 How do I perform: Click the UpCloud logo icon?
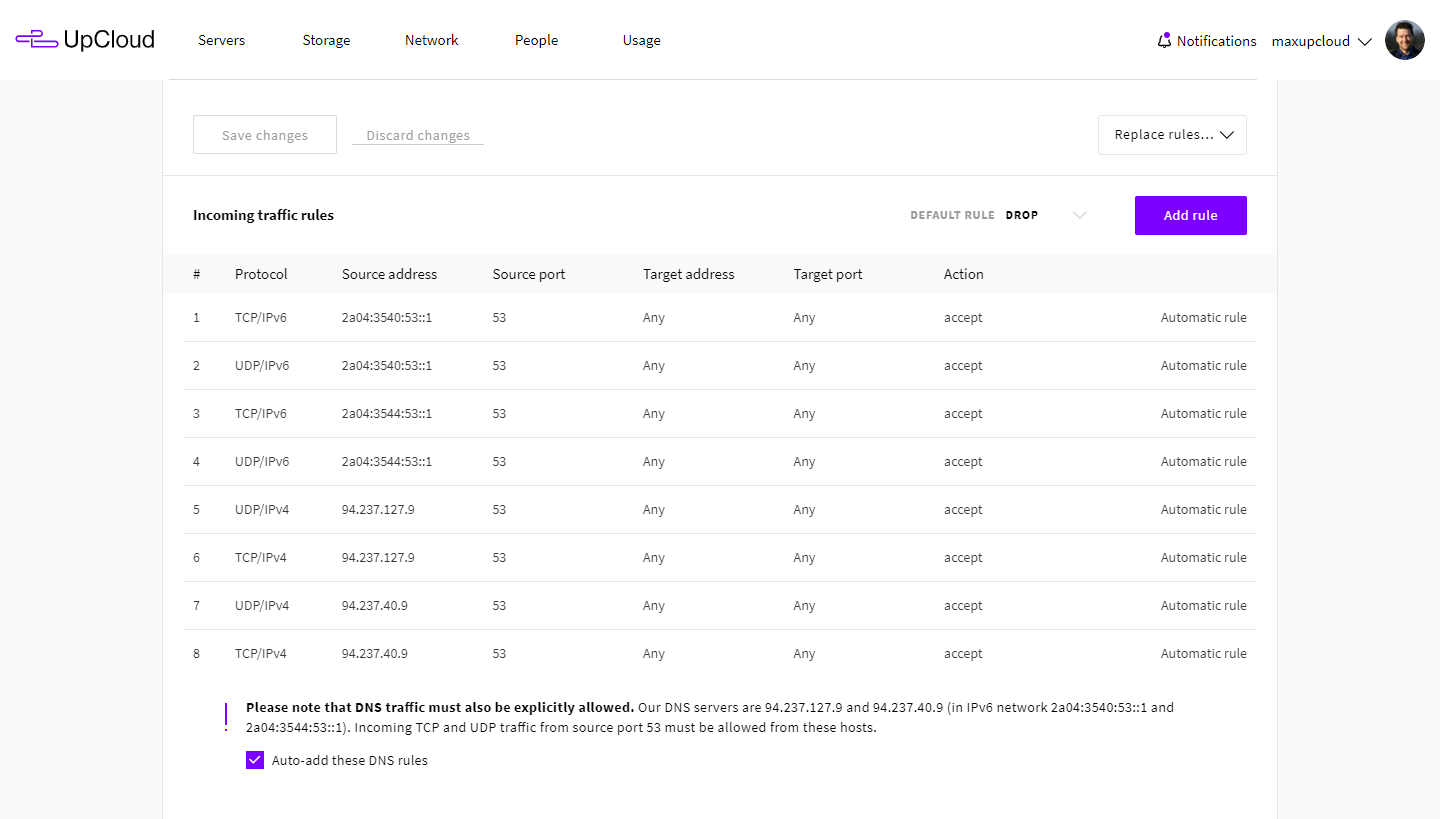click(36, 40)
